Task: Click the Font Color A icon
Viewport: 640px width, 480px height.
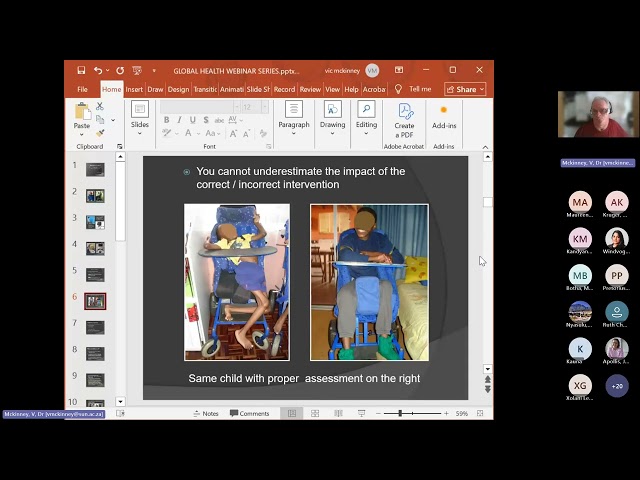Action: click(188, 133)
